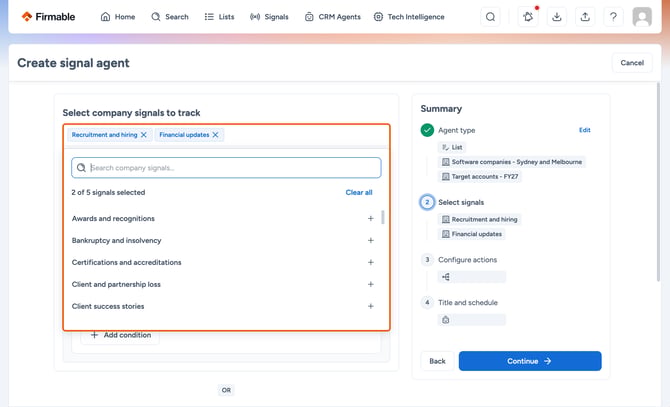Add Awards and recognitions signal
This screenshot has height=407, width=670.
(x=370, y=218)
